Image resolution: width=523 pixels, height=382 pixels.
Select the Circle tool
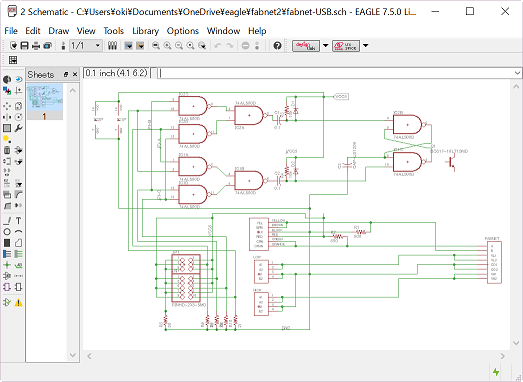(x=7, y=232)
